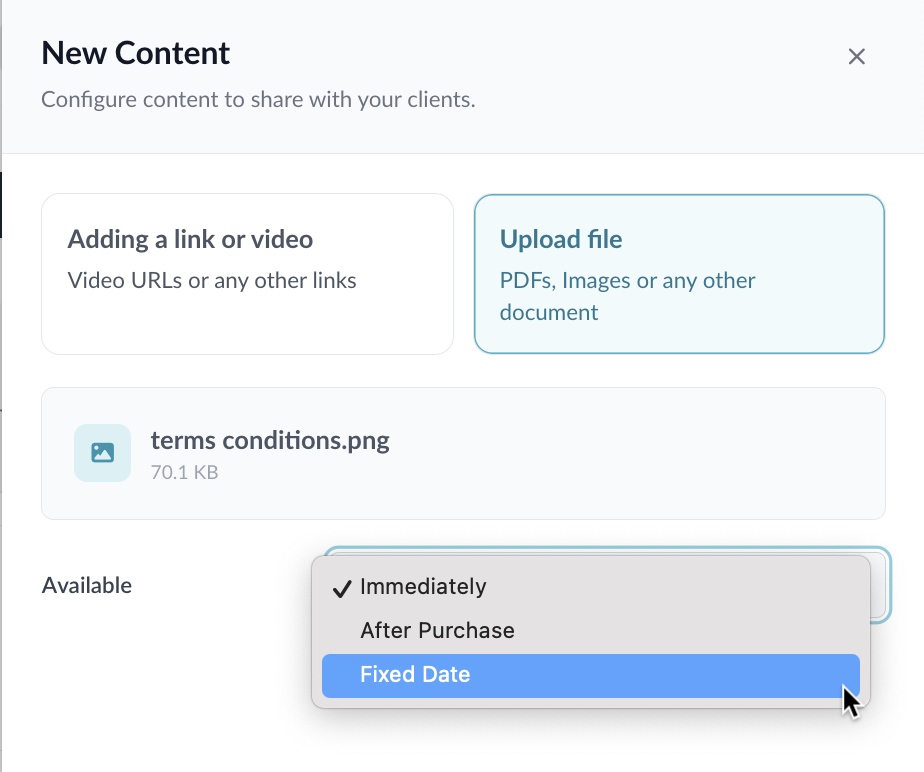
Task: Close the New Content dialog
Action: [856, 57]
